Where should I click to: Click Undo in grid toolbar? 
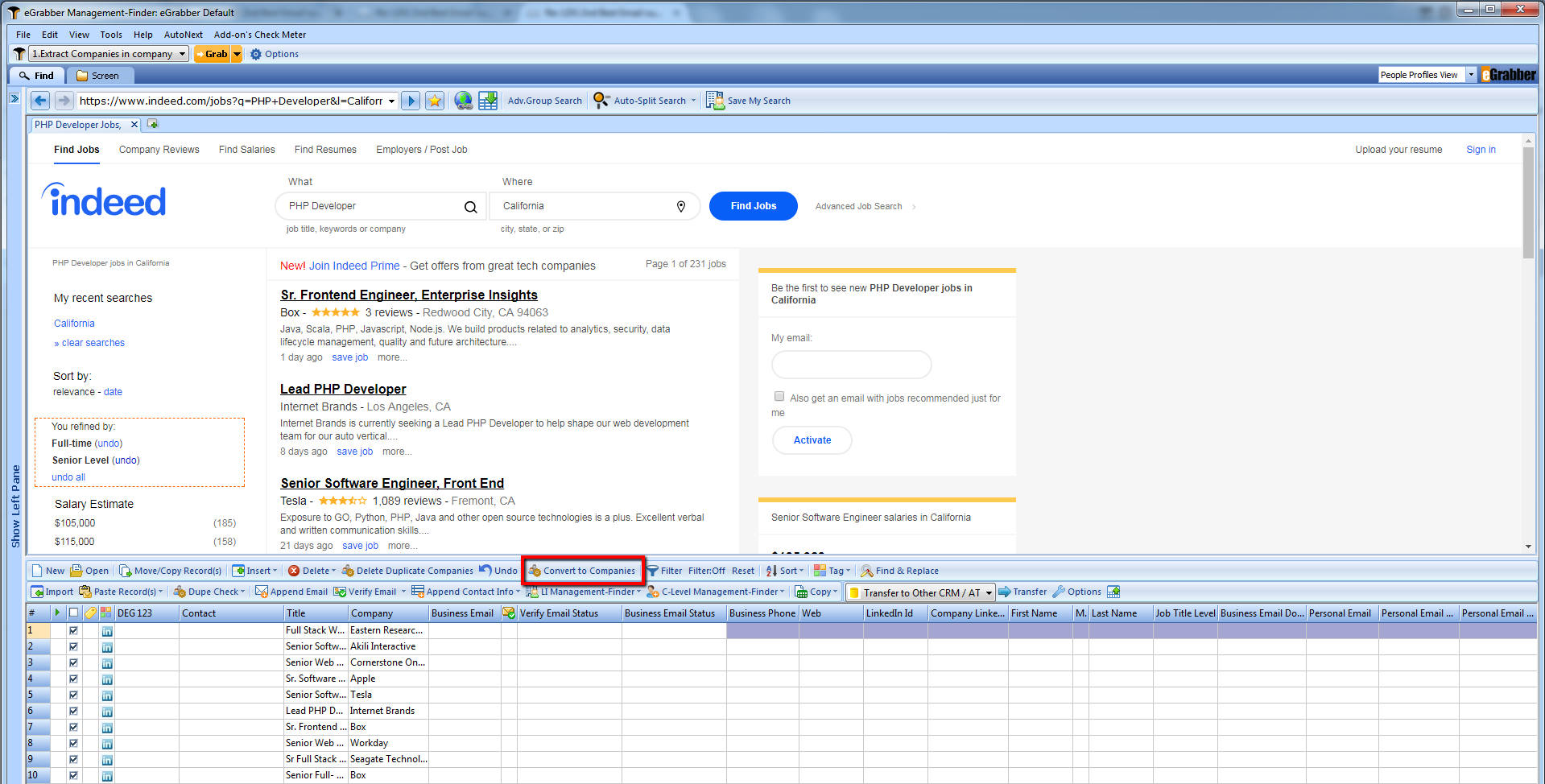click(498, 571)
